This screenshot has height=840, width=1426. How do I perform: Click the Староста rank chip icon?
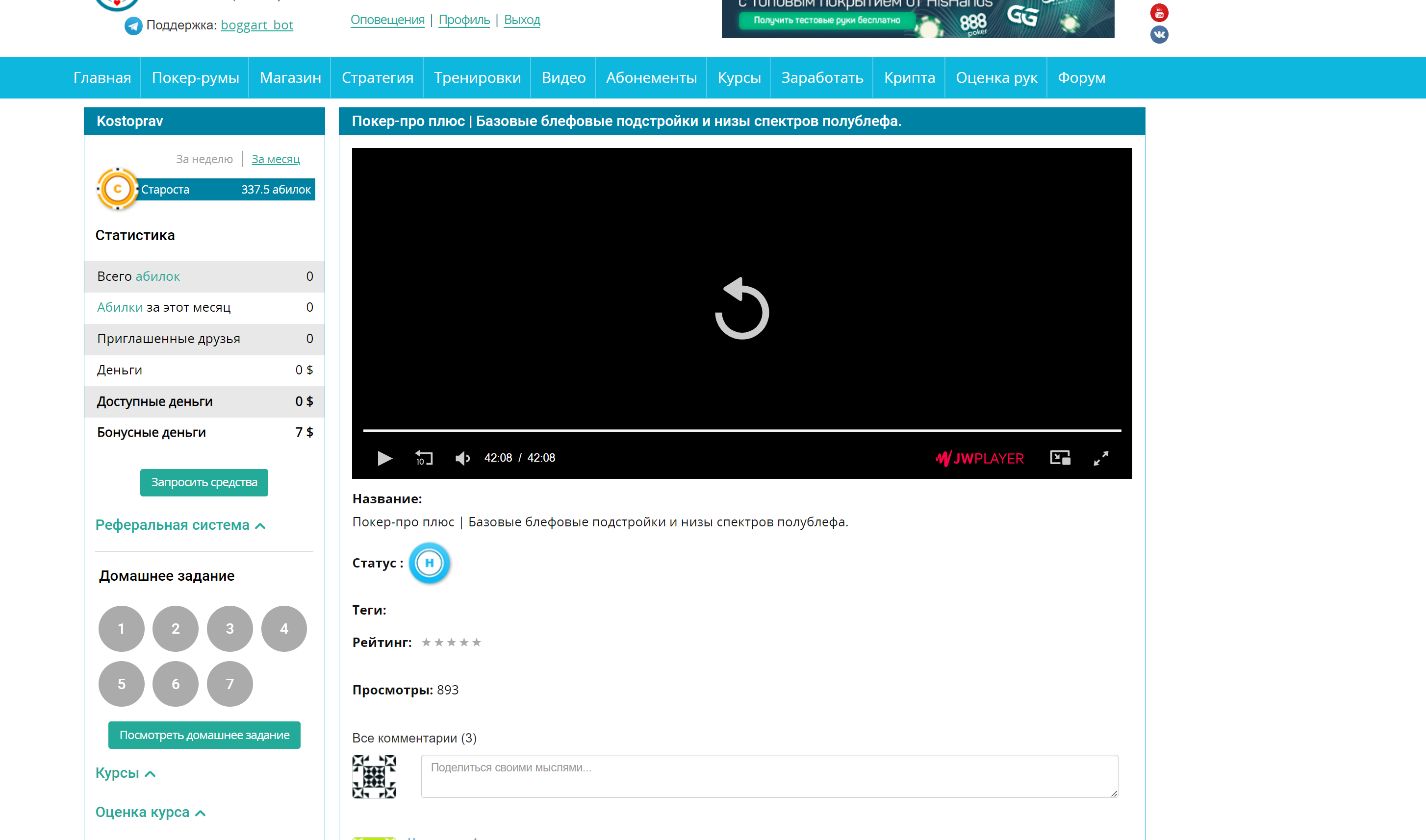(x=118, y=189)
